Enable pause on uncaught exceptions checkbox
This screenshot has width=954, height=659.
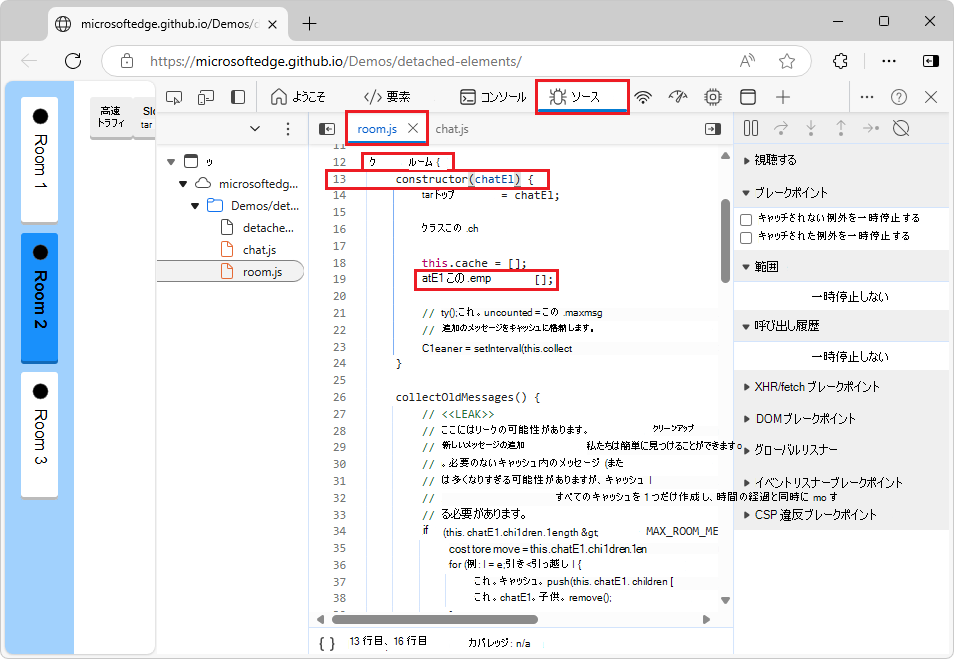pyautogui.click(x=746, y=219)
